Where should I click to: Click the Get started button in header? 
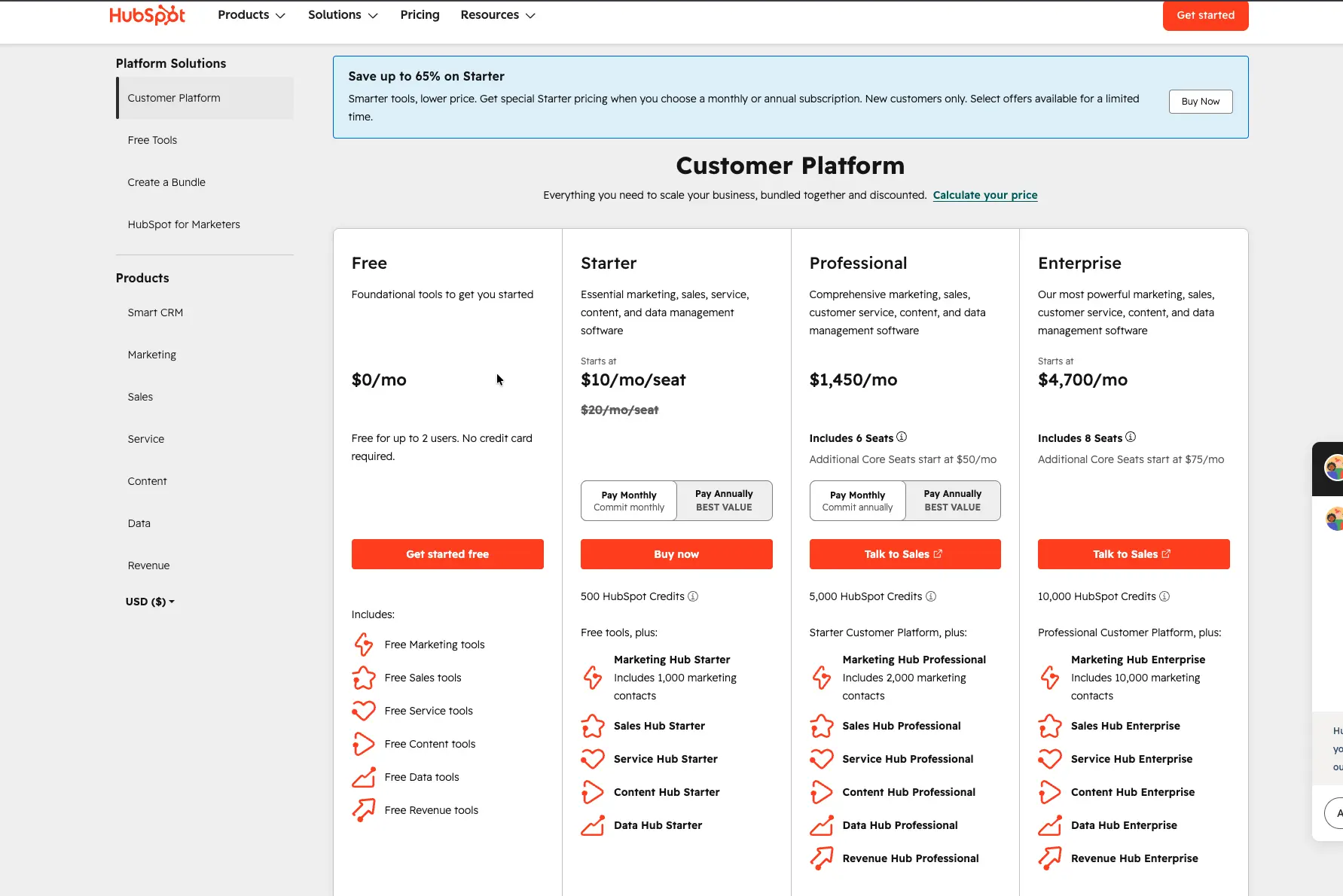(x=1205, y=15)
